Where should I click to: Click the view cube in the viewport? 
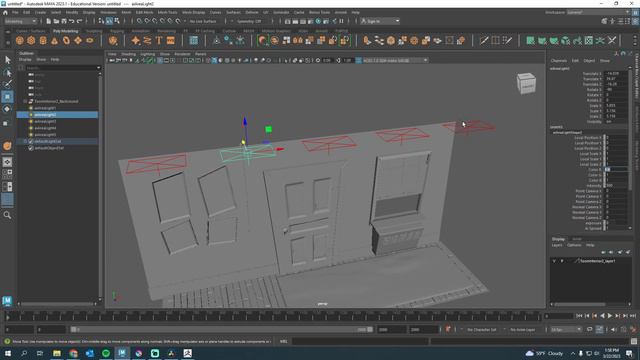pyautogui.click(x=527, y=83)
